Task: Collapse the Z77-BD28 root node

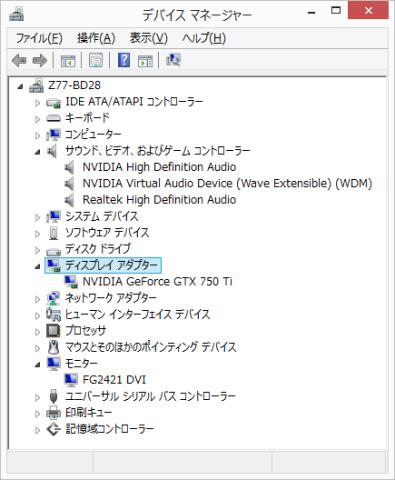Action: pyautogui.click(x=20, y=87)
